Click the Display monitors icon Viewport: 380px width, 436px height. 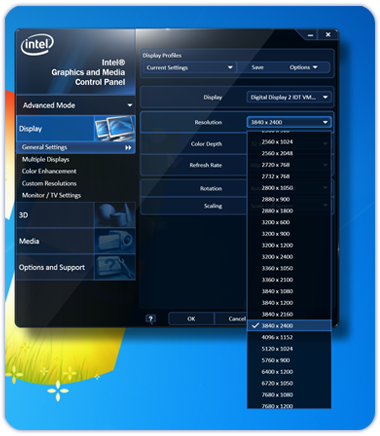115,128
